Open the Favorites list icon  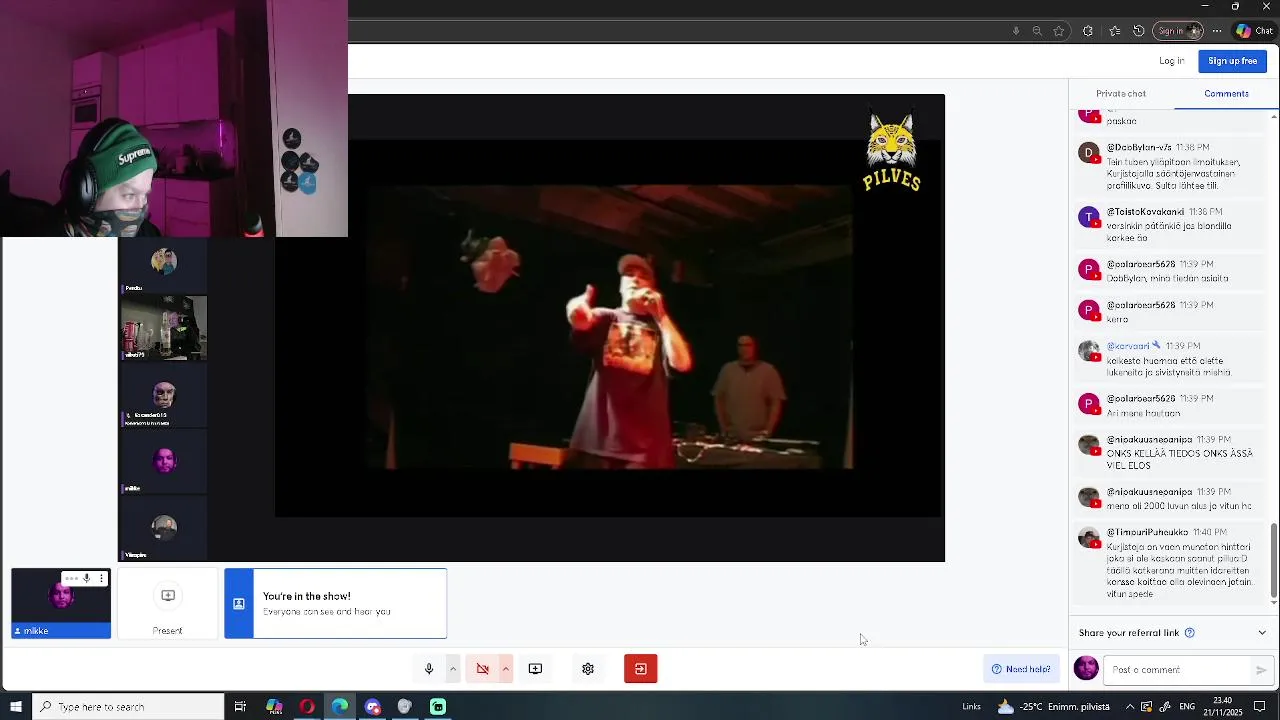(1115, 31)
